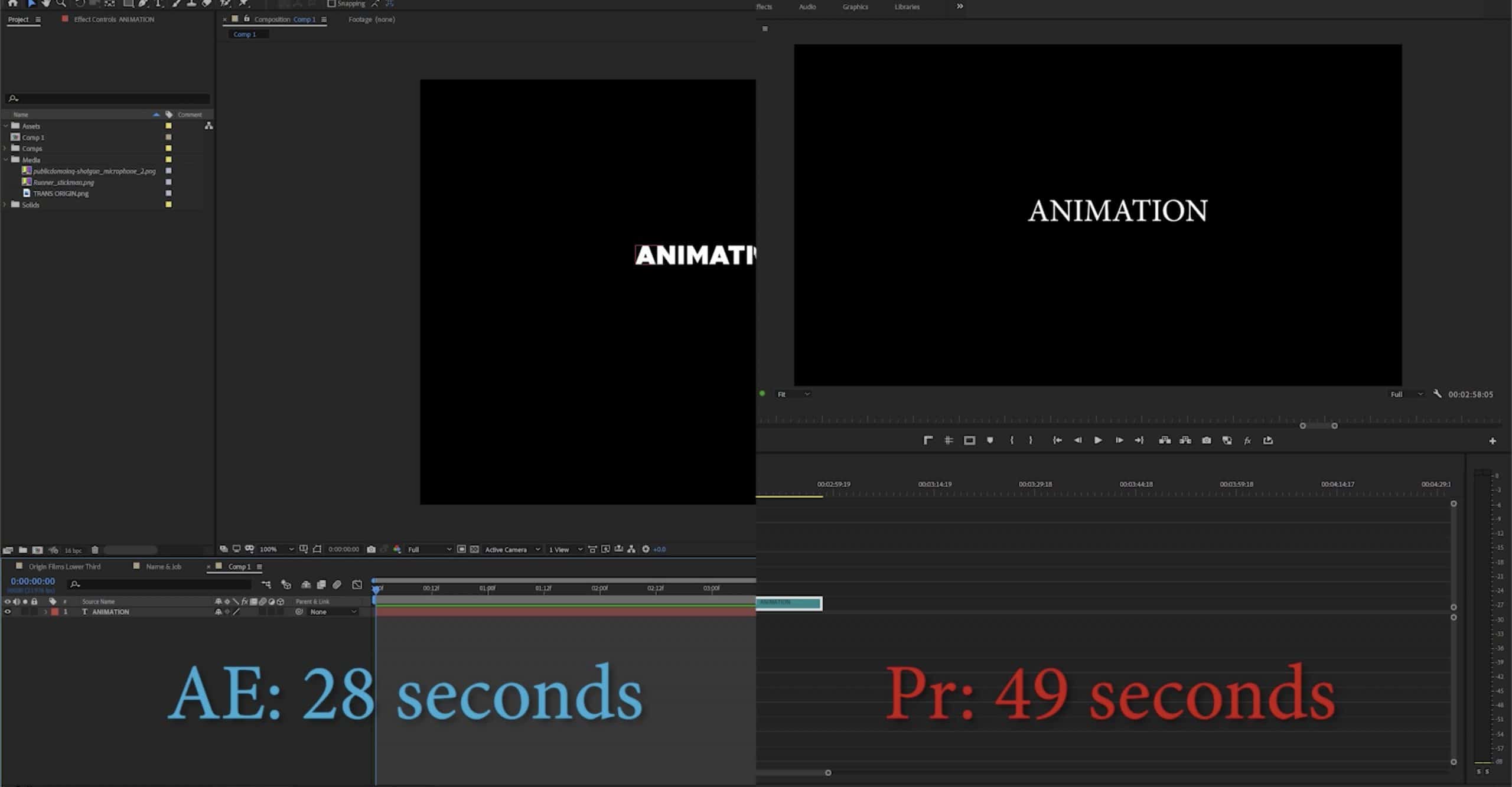Create a new composition from Project panel footer
Viewport: 1512px width, 787px height.
38,550
